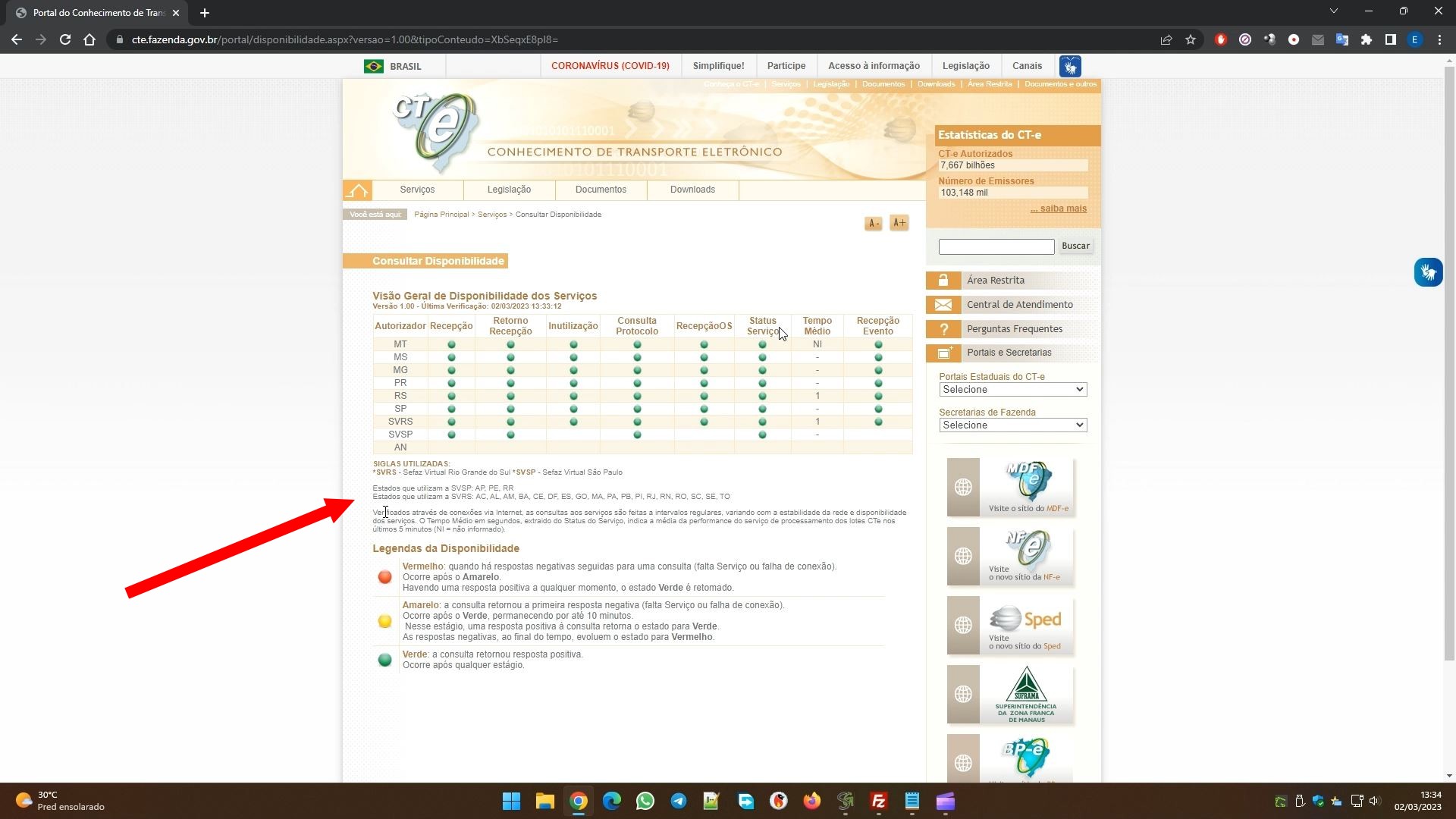Click the Portais e Secretarias icon
This screenshot has height=819, width=1456.
943,353
